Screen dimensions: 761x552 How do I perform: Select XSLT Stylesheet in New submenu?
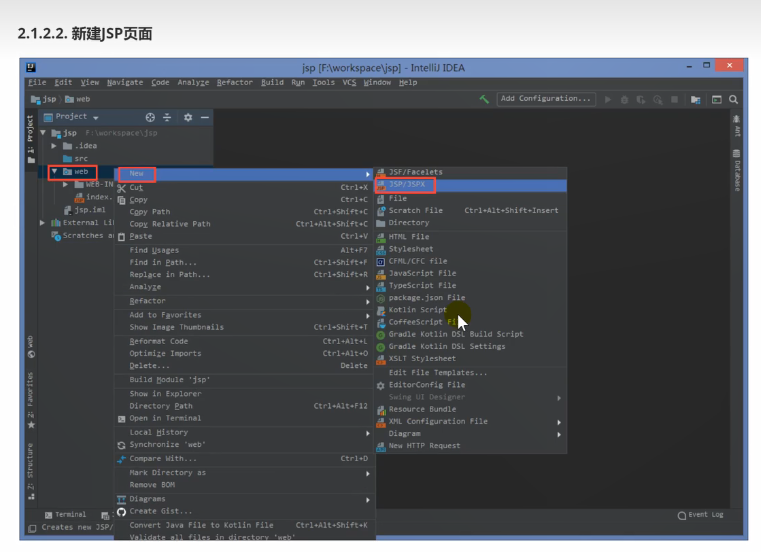click(471, 358)
